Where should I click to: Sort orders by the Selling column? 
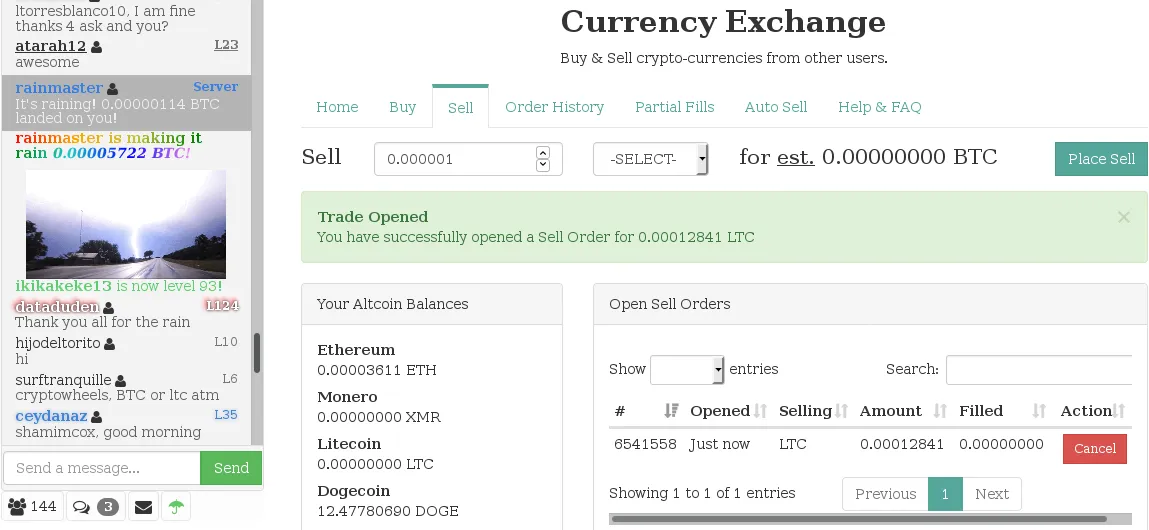[841, 411]
